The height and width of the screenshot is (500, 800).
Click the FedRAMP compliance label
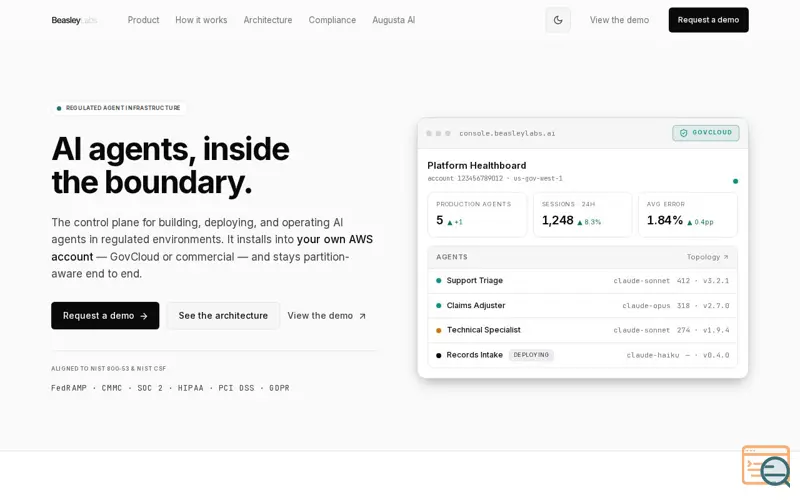[x=69, y=388]
